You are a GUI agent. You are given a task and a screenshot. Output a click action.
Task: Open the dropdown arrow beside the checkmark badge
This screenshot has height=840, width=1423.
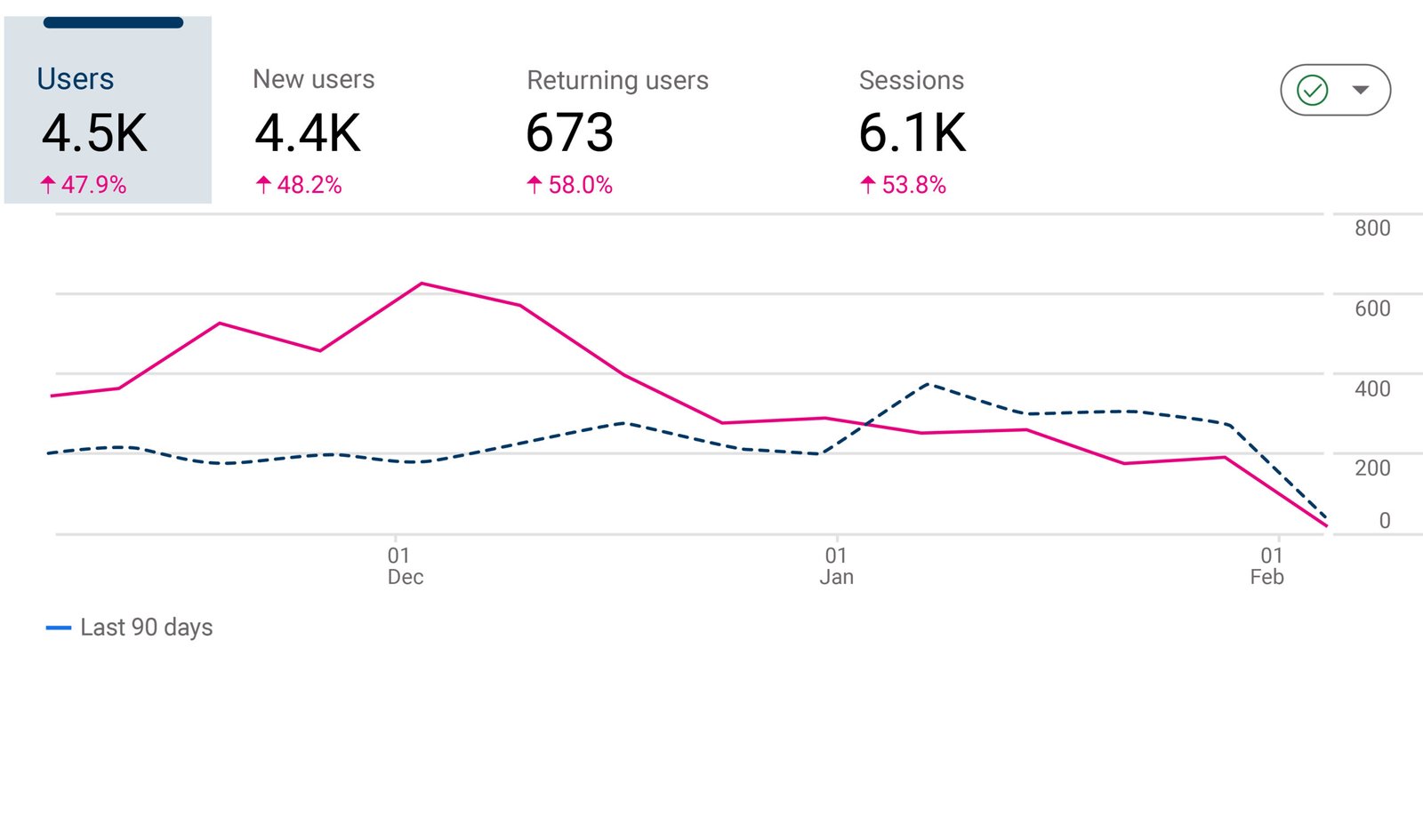click(x=1363, y=90)
